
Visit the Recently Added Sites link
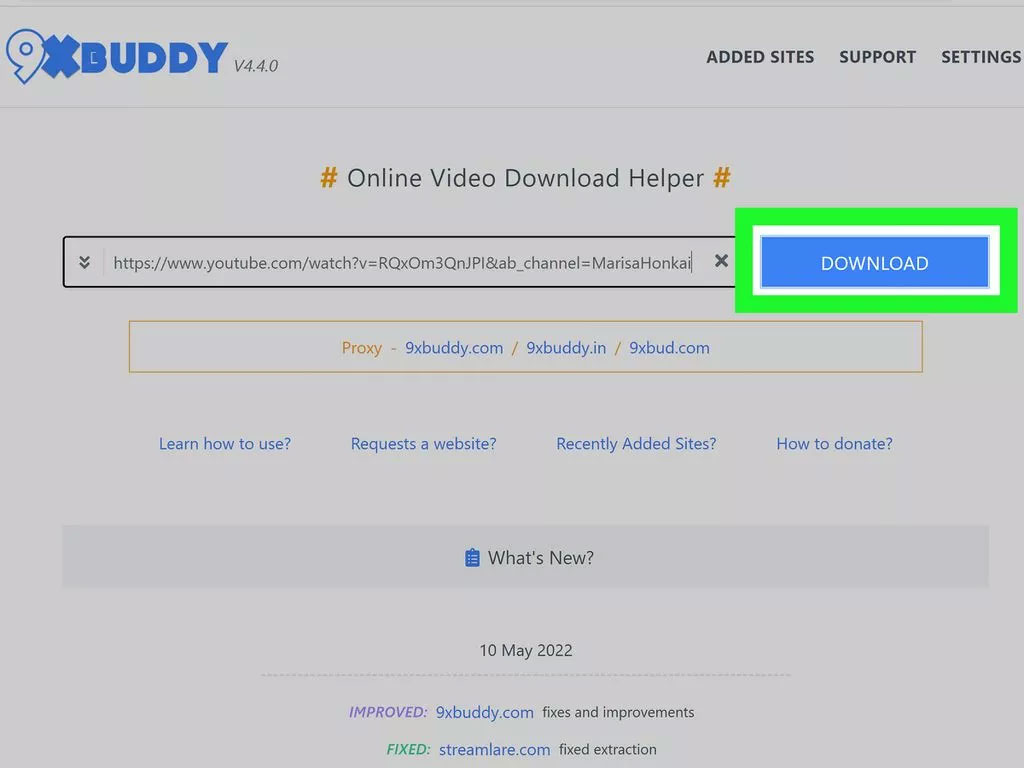[x=636, y=444]
